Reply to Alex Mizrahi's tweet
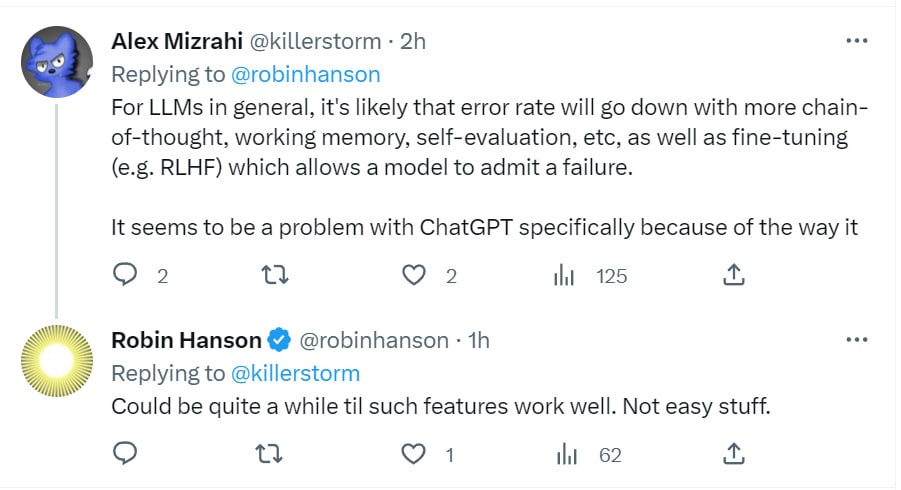This screenshot has height=490, width=901. (x=125, y=275)
